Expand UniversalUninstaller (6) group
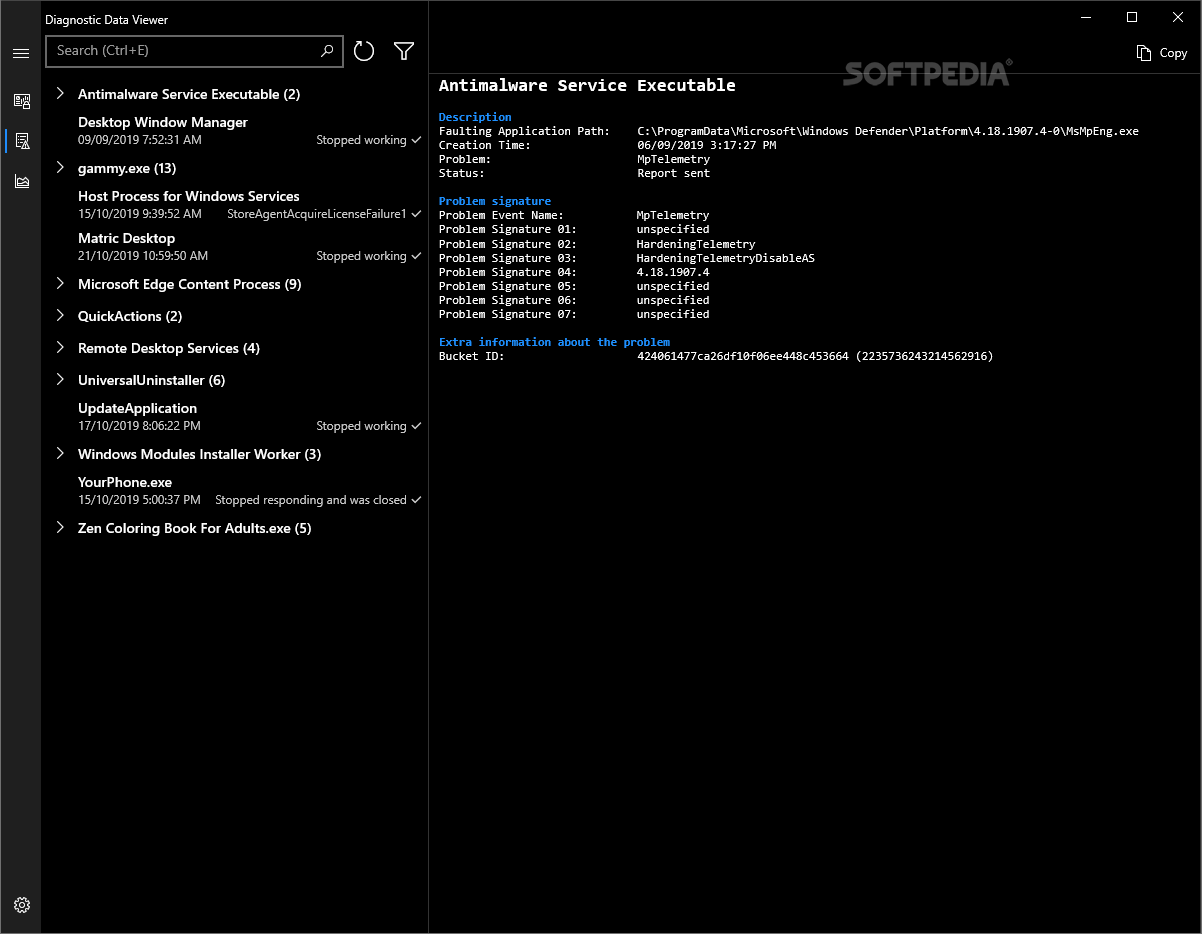Viewport: 1202px width, 934px height. [60, 380]
